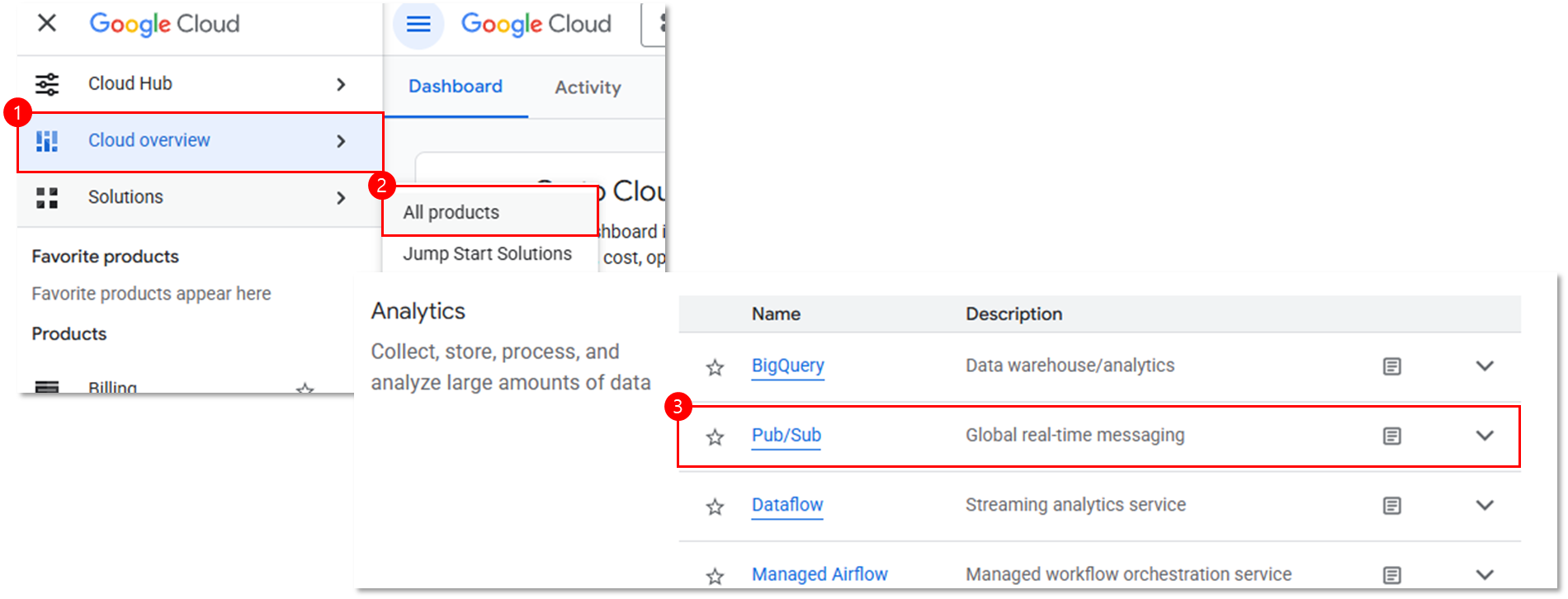This screenshot has height=599, width=1568.
Task: Open the BigQuery documentation icon
Action: point(1391,366)
